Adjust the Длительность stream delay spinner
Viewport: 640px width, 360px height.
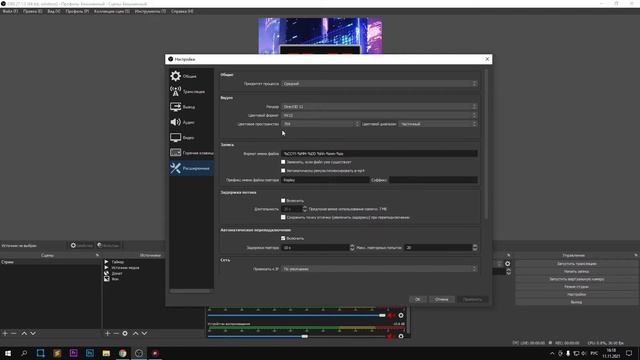click(x=304, y=209)
